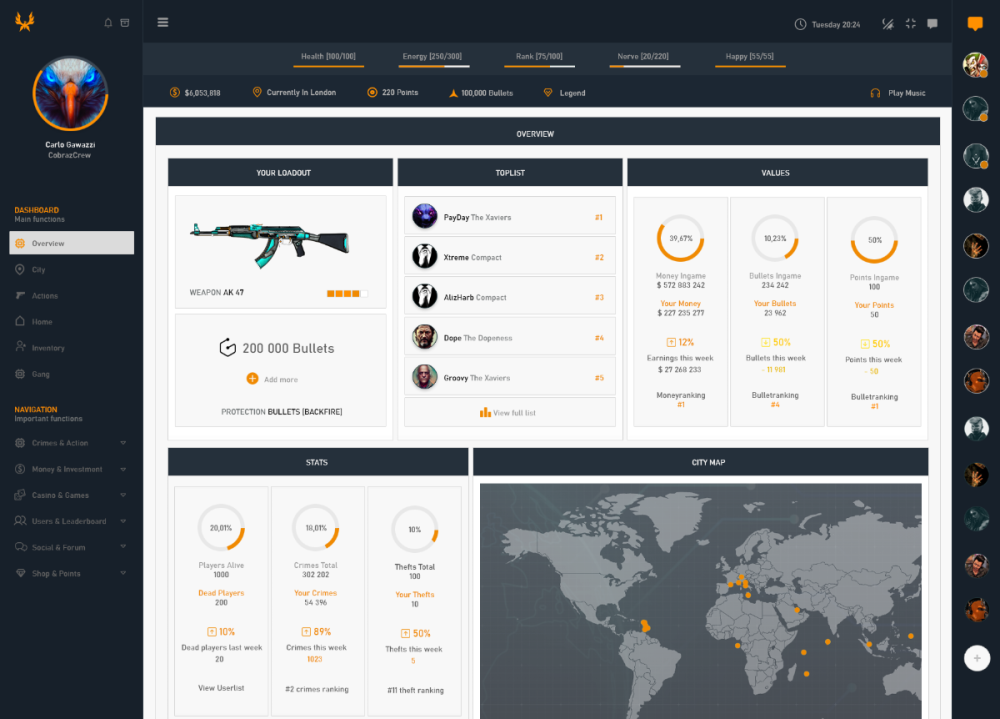Viewport: 1000px width, 719px height.
Task: Open the gray chat bubble icon in the header
Action: [932, 24]
